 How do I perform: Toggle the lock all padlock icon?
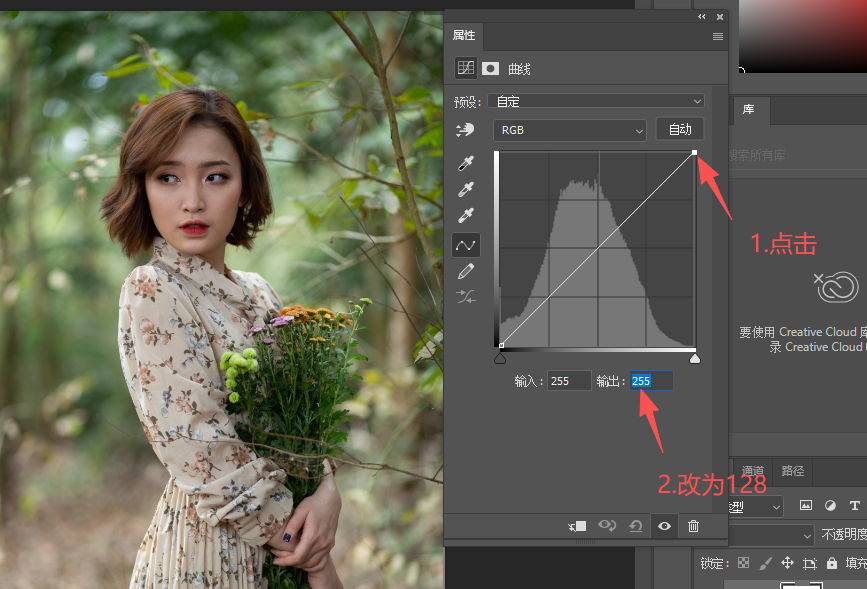[x=832, y=563]
